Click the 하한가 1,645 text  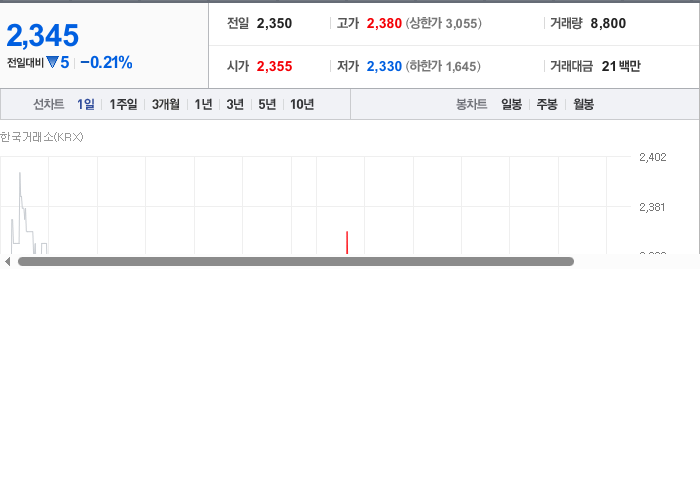click(x=443, y=66)
